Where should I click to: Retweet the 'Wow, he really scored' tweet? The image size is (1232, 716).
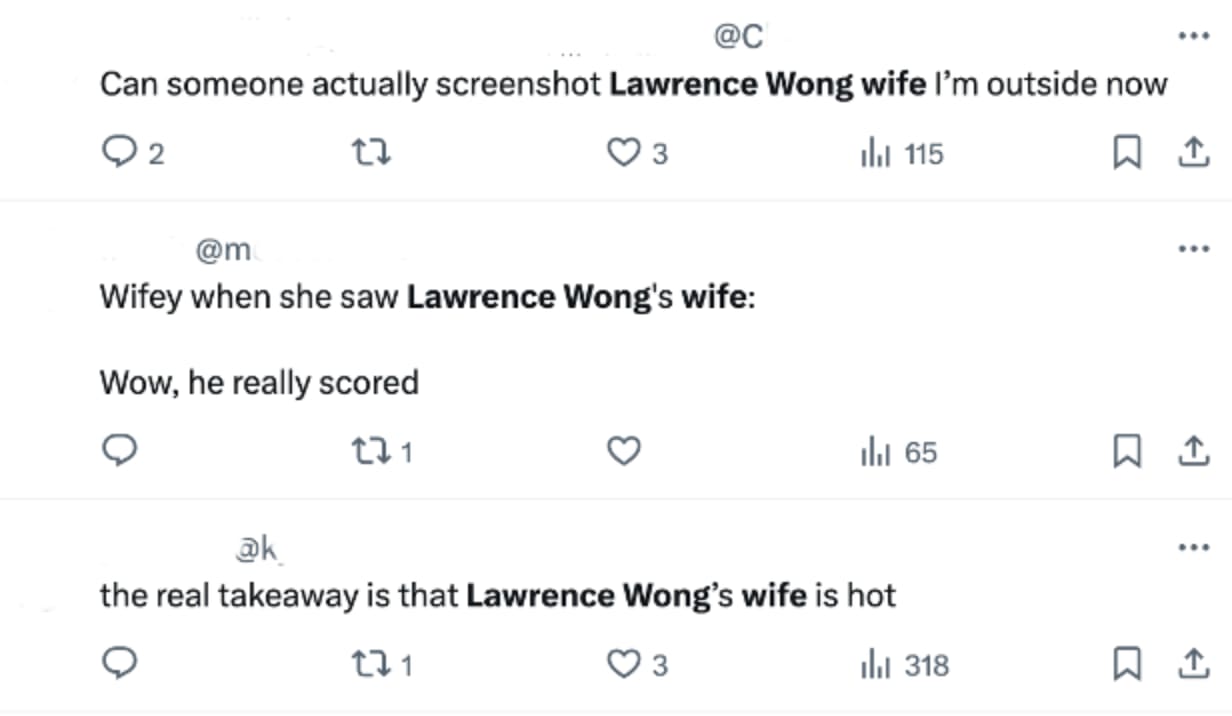383,452
